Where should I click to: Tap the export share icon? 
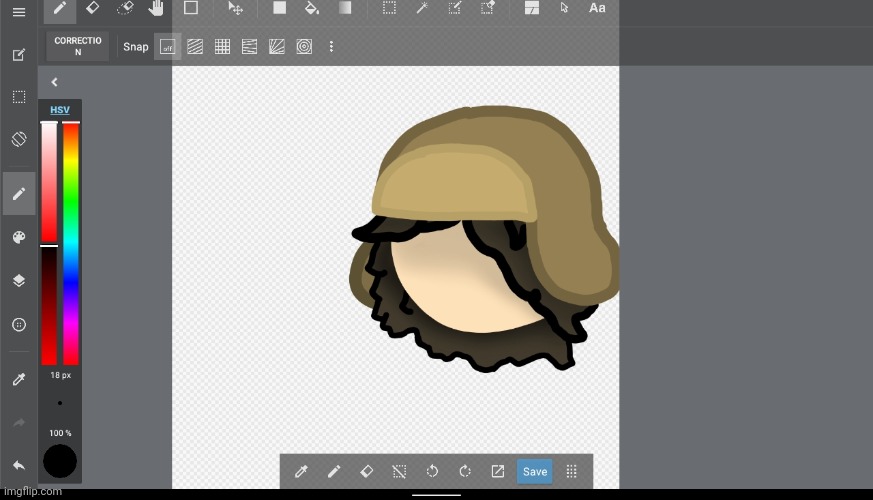click(x=498, y=472)
